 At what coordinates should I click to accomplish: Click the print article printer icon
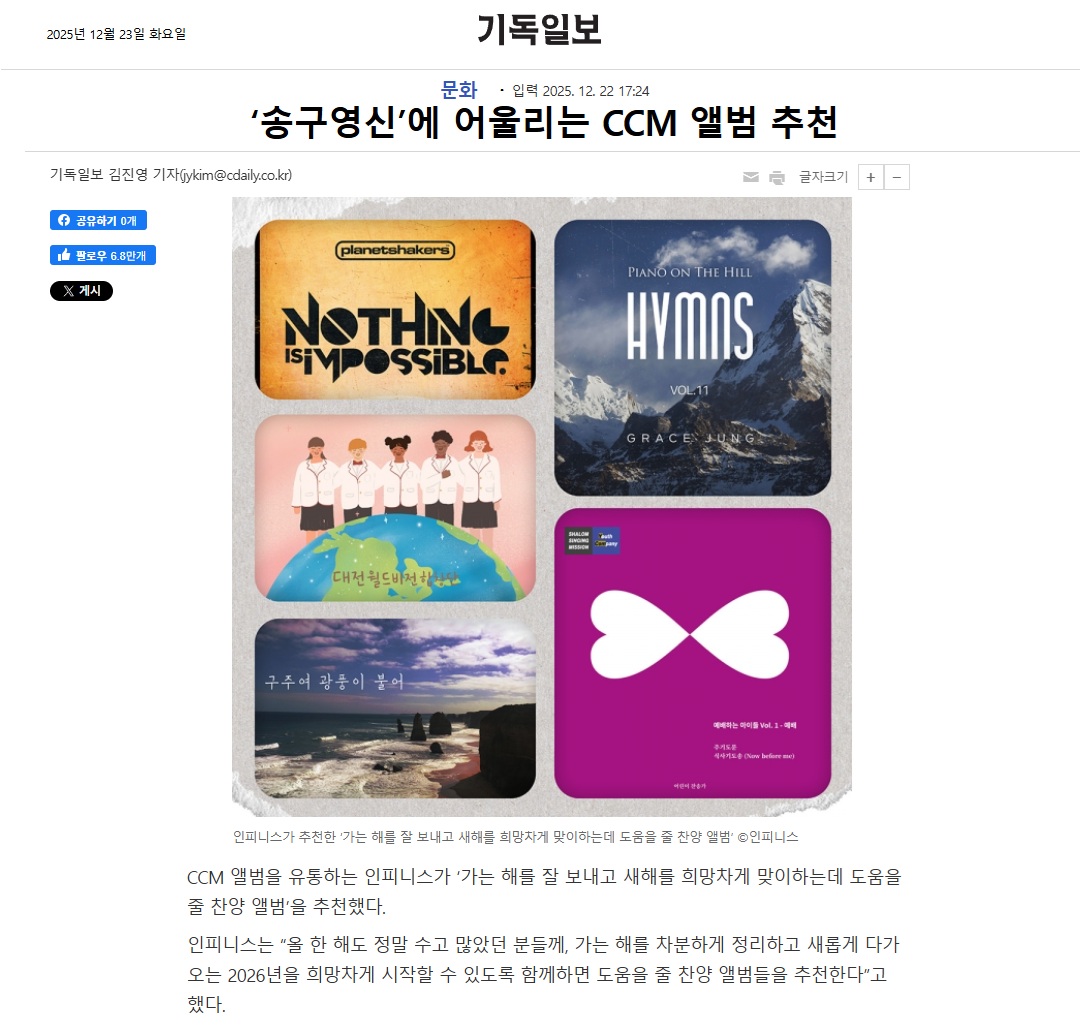tap(777, 178)
